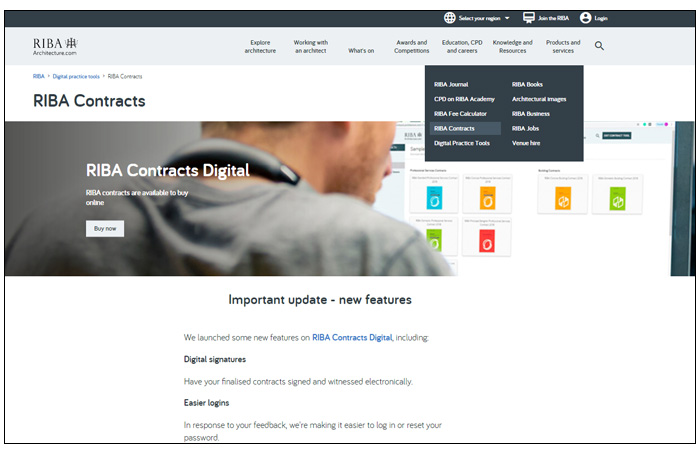Click the Easier logins subheading
This screenshot has height=455, width=700.
[206, 403]
